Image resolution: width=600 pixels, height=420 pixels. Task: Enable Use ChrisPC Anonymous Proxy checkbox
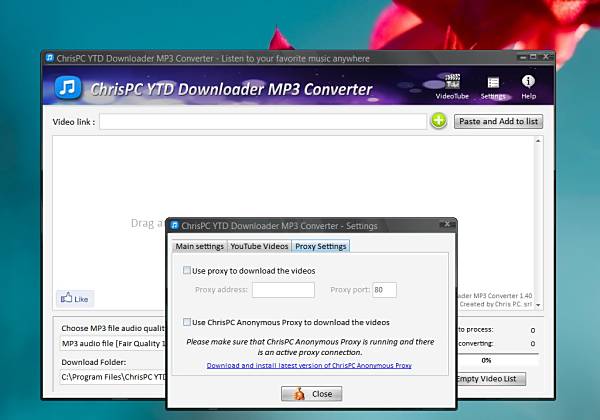point(187,322)
